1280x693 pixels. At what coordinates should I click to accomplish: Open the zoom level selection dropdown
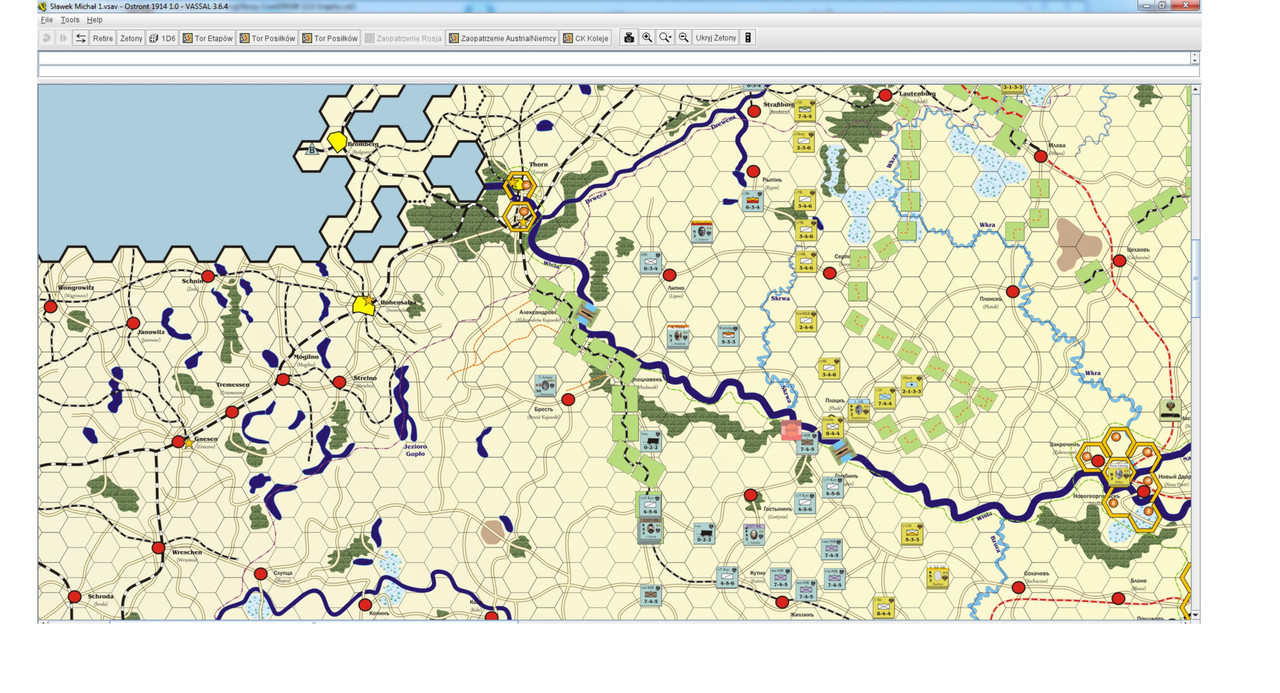point(665,38)
